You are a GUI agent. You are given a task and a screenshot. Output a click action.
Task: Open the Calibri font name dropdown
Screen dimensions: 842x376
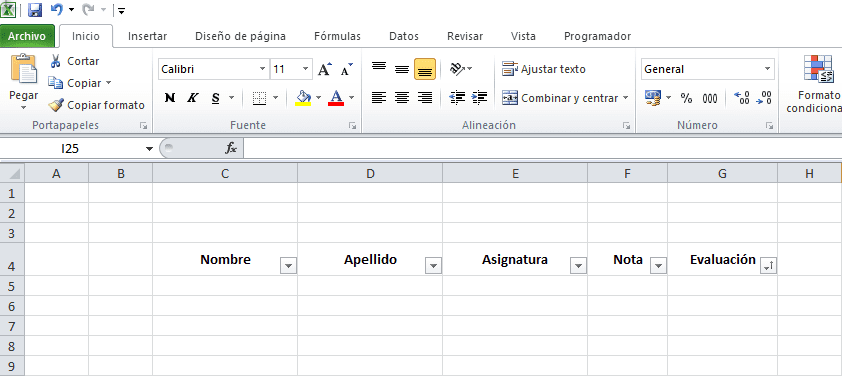(x=263, y=69)
